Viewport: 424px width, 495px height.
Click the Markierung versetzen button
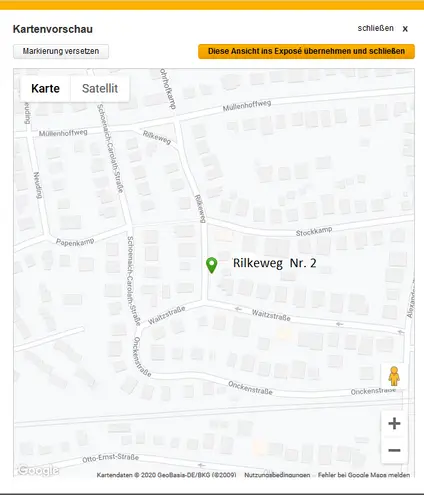61,51
